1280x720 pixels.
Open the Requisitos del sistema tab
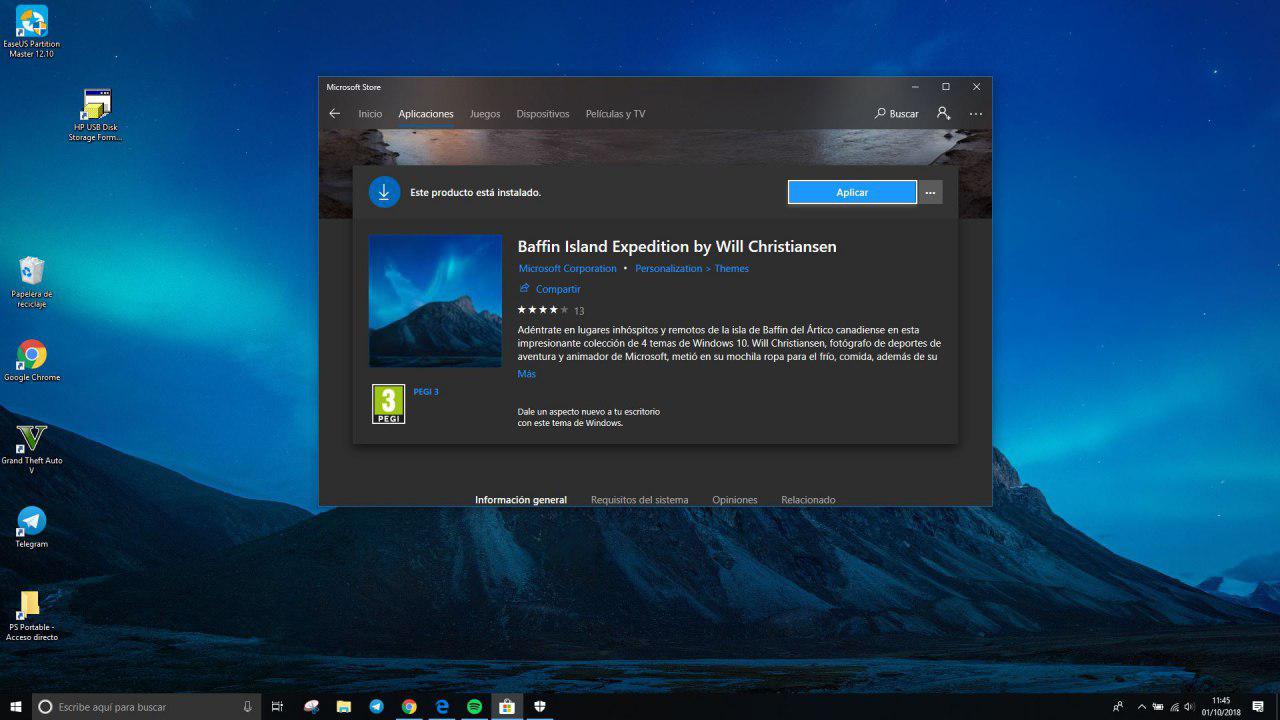(639, 500)
